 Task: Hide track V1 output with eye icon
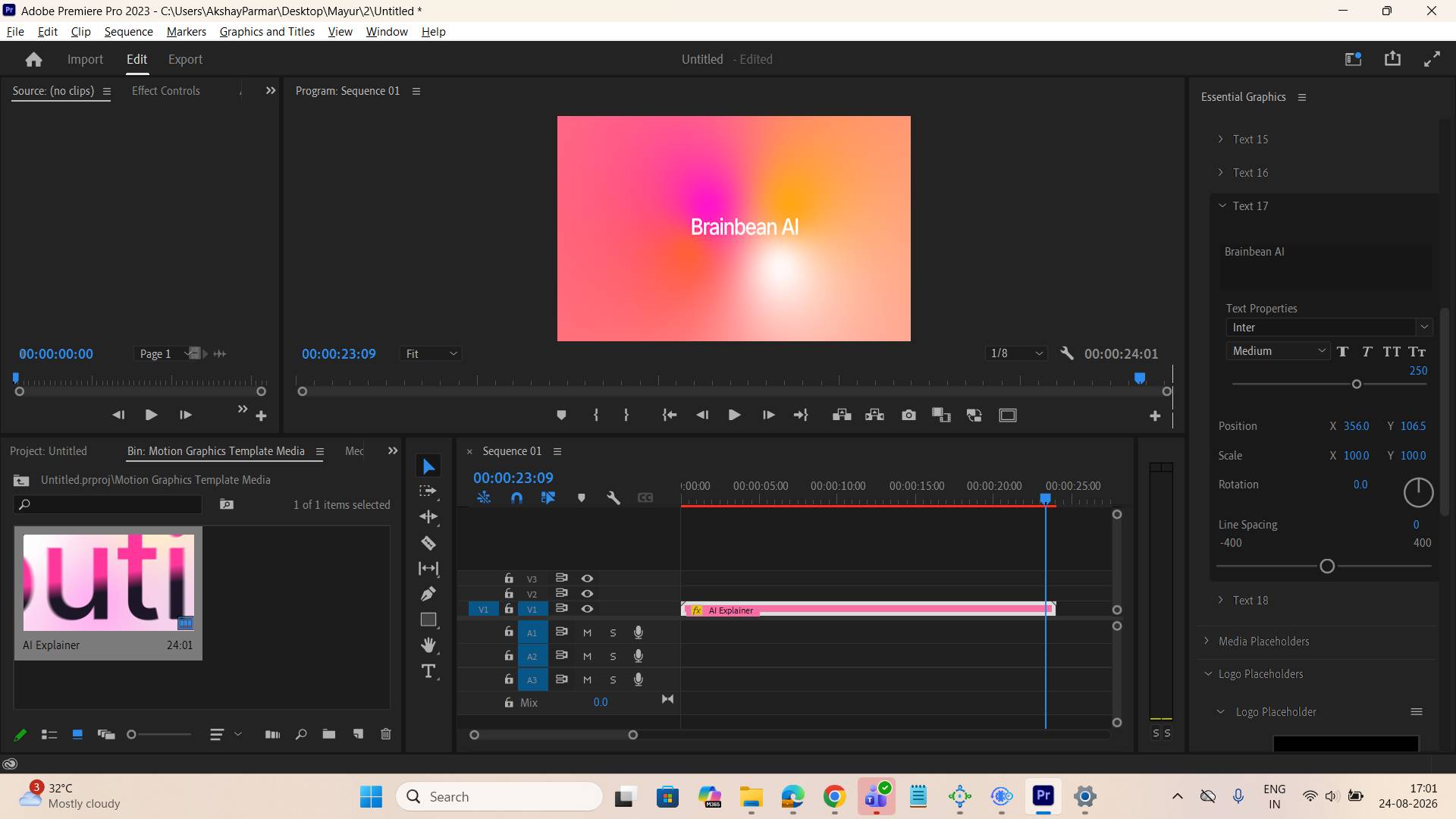[x=587, y=609]
